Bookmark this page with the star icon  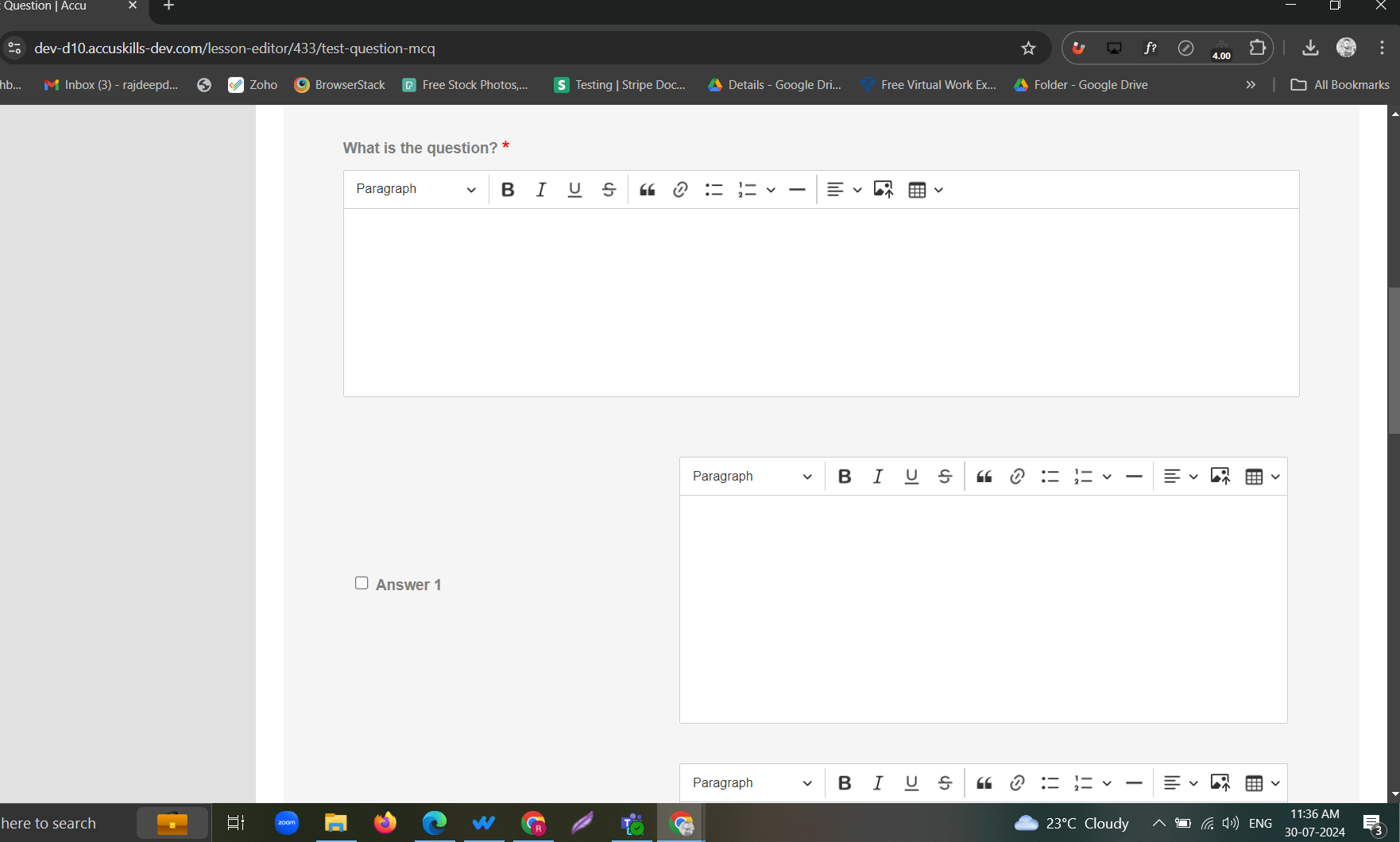tap(1028, 48)
